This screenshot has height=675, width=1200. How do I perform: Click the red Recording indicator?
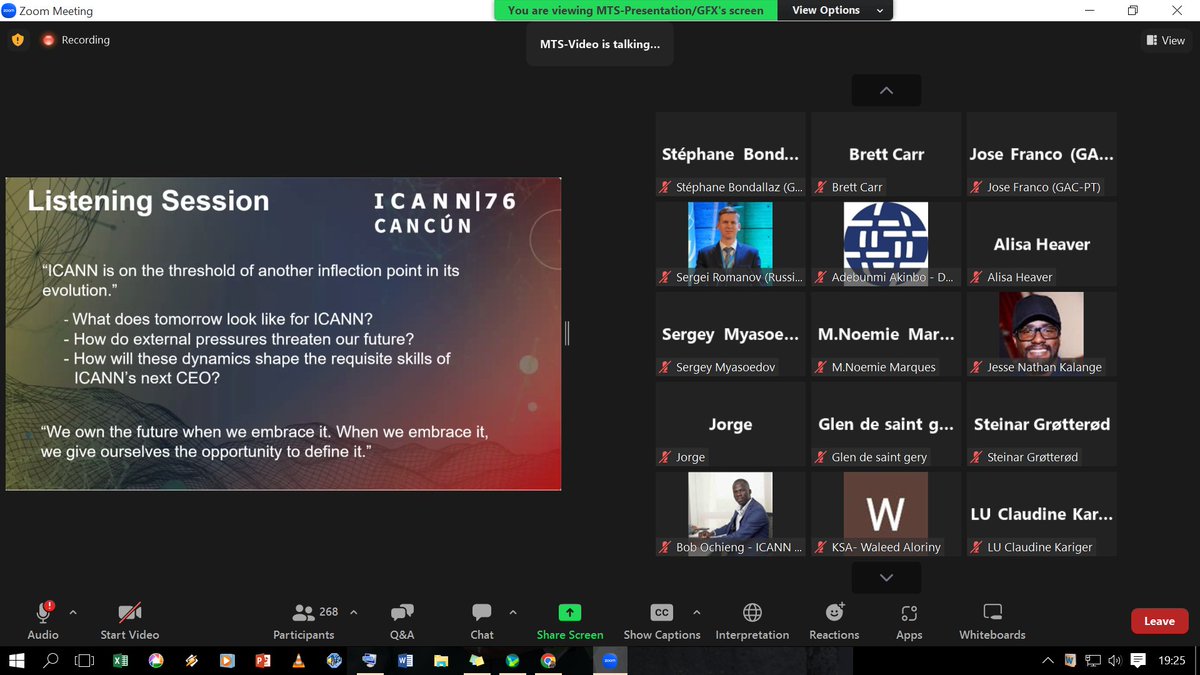[76, 40]
